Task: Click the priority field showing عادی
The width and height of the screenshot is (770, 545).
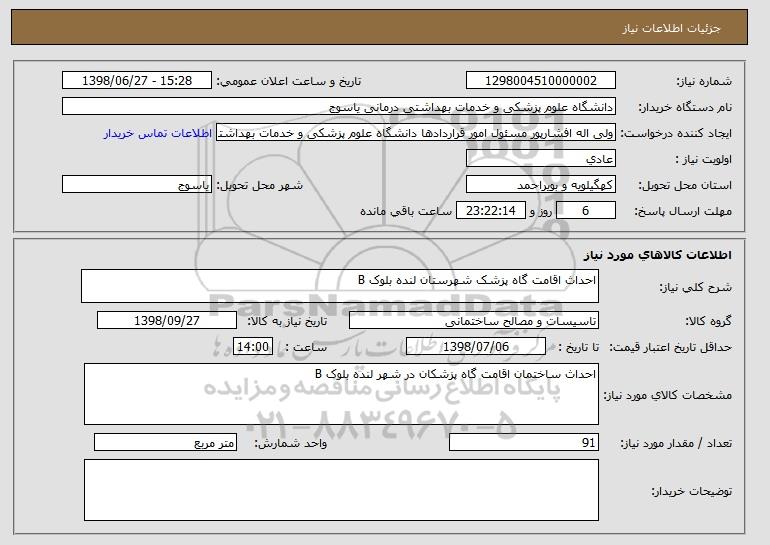Action: [x=541, y=159]
